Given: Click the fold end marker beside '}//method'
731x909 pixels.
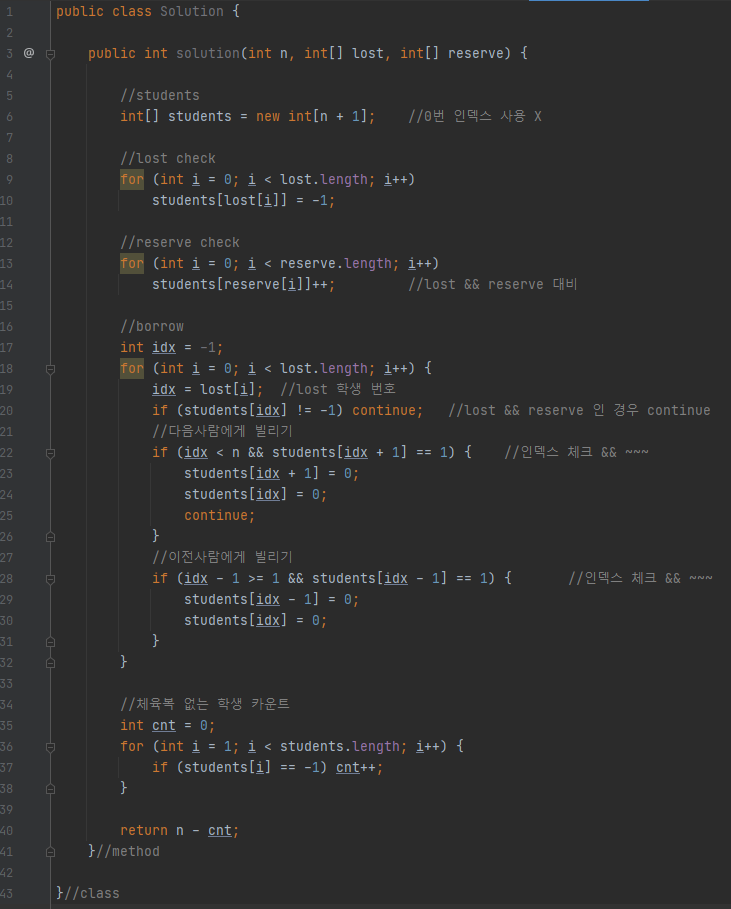Looking at the screenshot, I should pos(50,852).
